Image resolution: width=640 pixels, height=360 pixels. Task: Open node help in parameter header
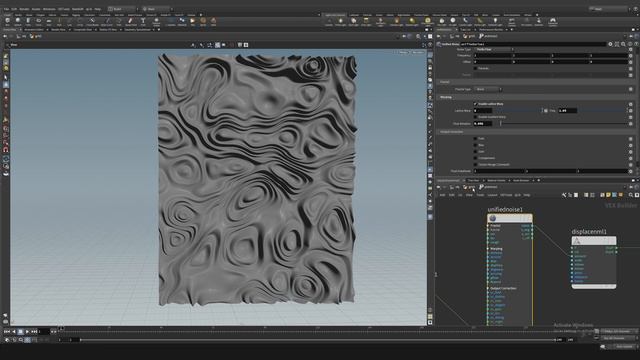(636, 44)
